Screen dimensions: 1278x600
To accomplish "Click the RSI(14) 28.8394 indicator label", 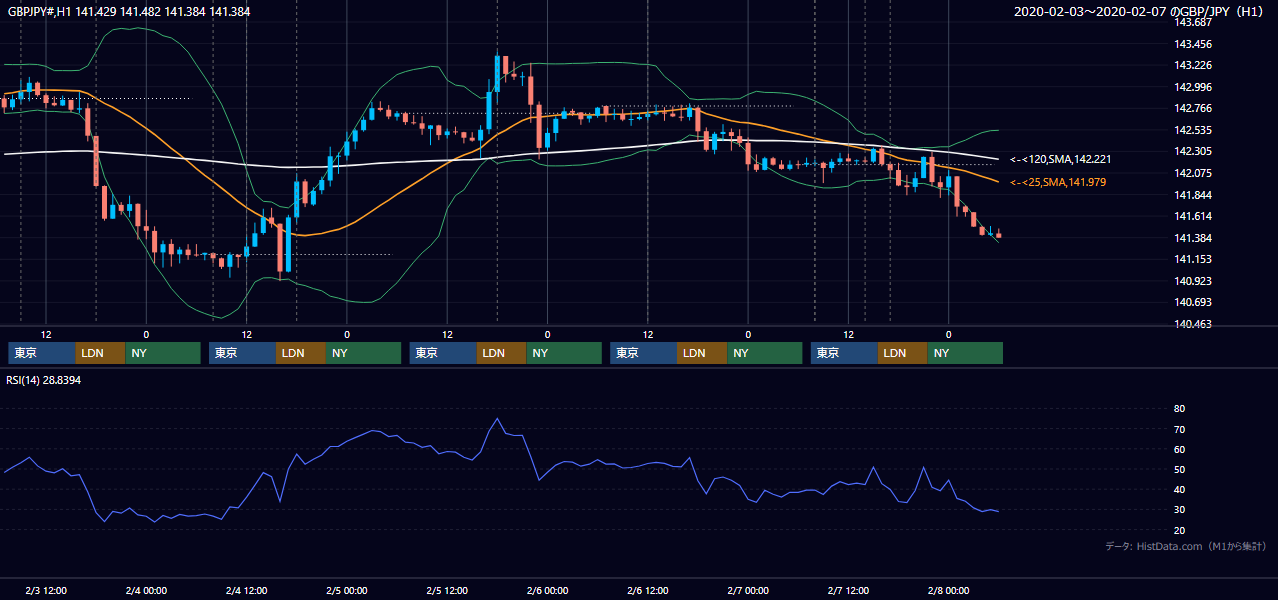I will pos(44,379).
